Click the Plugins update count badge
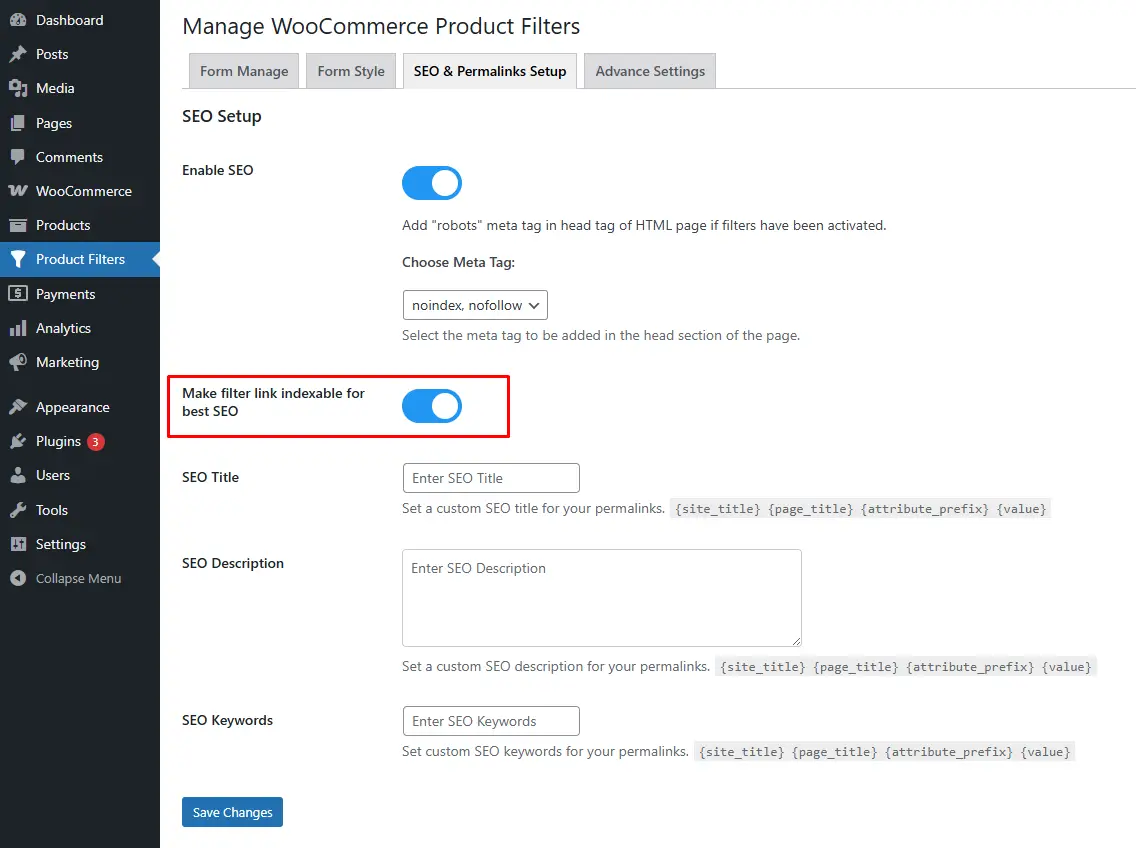 96,442
